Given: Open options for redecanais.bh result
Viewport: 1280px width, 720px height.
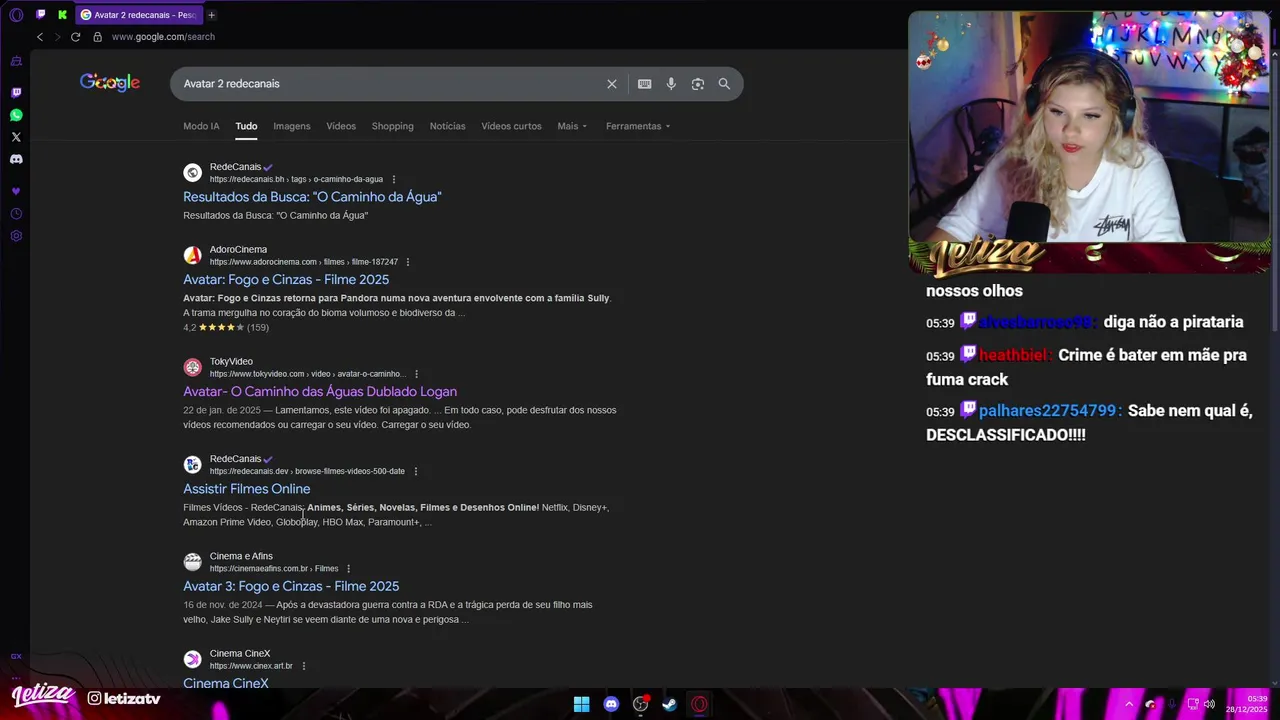Looking at the screenshot, I should [394, 180].
